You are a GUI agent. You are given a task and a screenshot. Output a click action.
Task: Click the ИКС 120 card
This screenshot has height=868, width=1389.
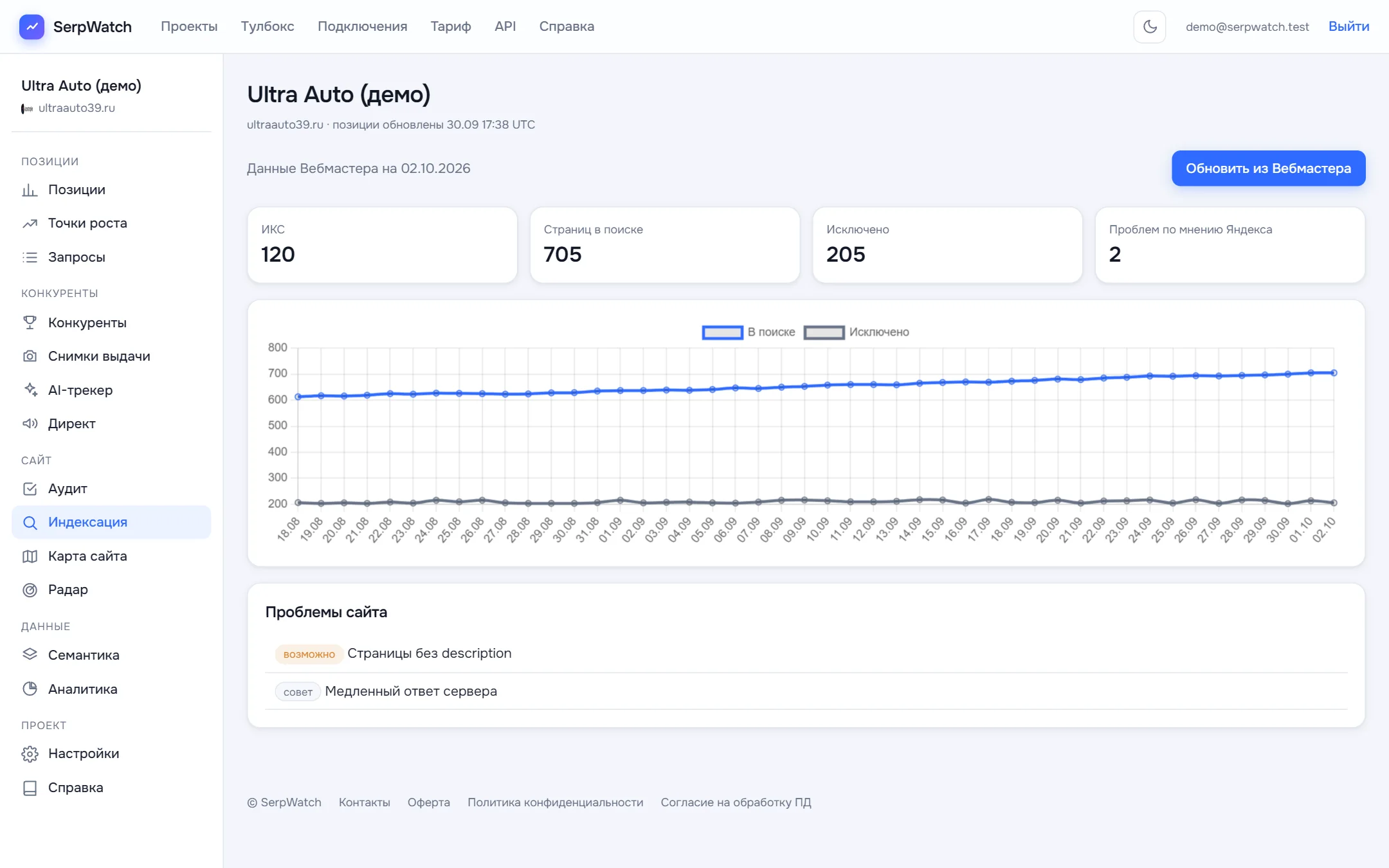pos(383,245)
